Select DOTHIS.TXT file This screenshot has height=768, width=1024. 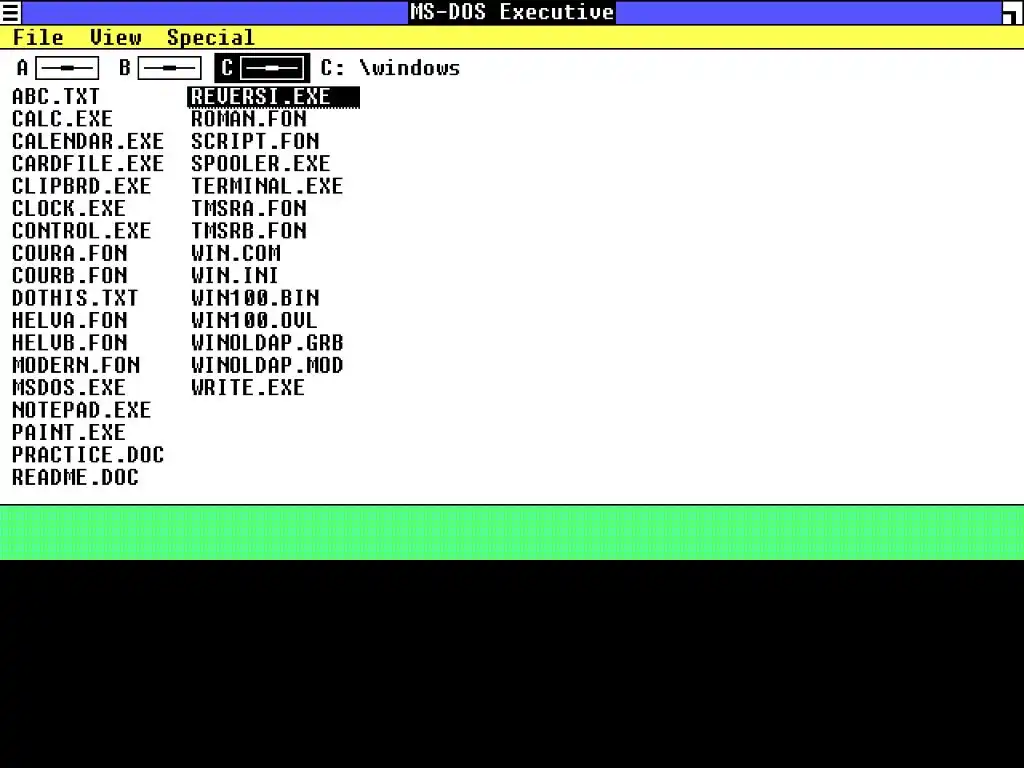click(x=75, y=298)
